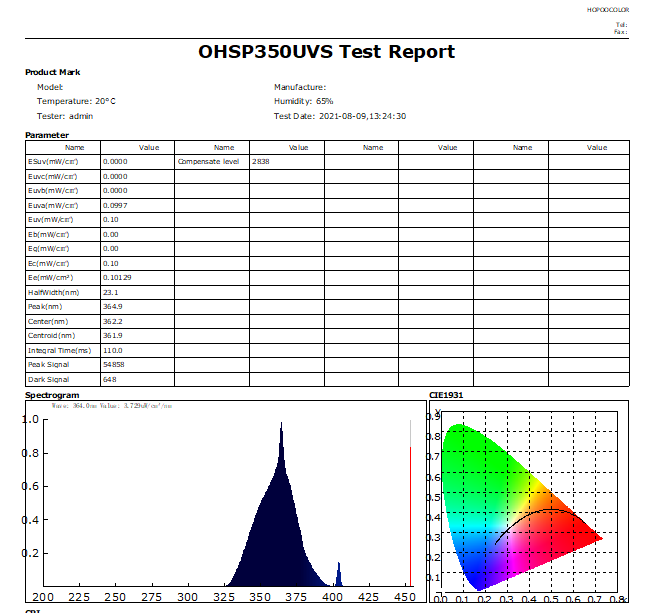Select the Tester: admin field

pyautogui.click(x=65, y=116)
